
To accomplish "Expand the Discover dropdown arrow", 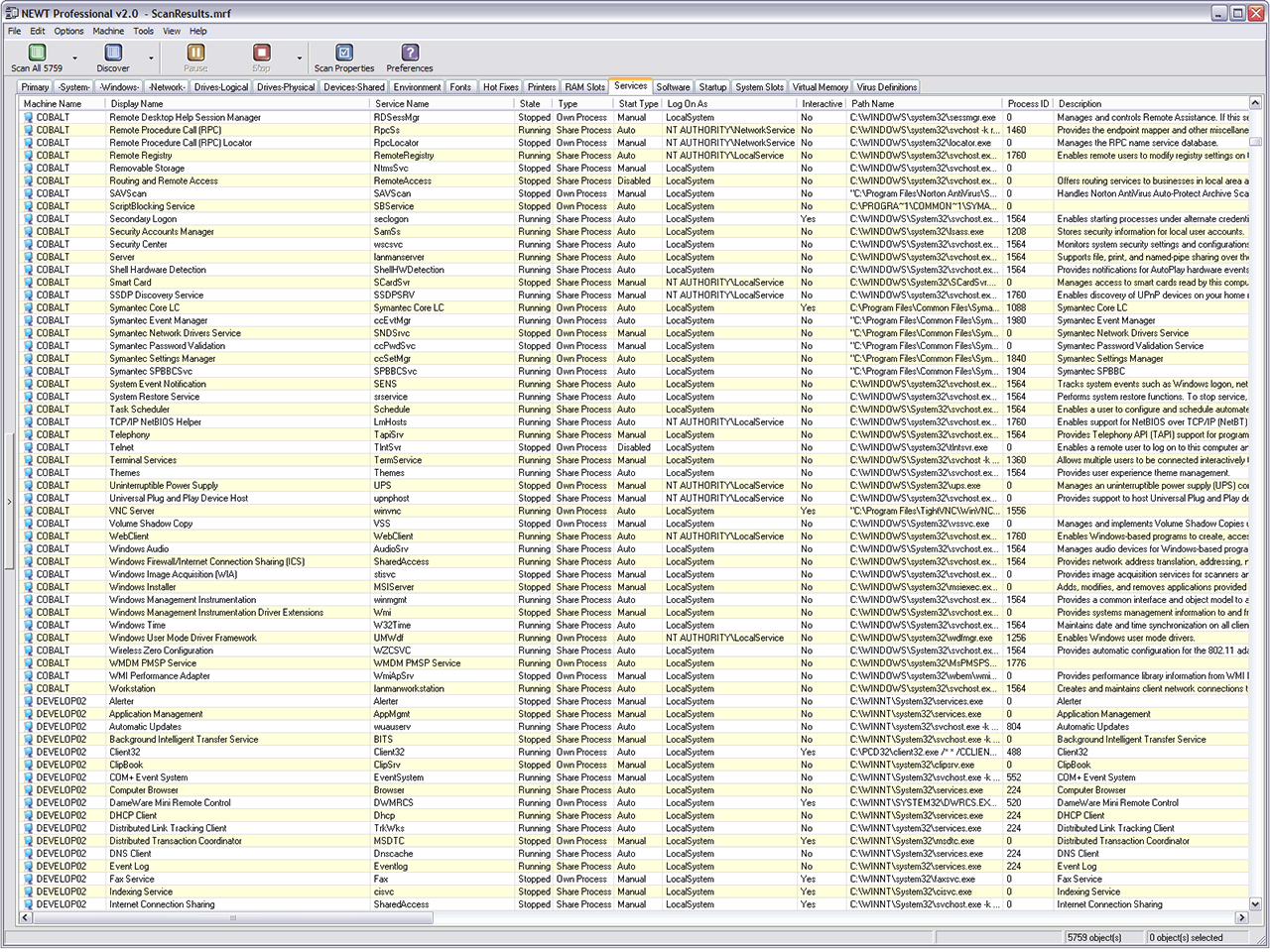I will coord(151,59).
